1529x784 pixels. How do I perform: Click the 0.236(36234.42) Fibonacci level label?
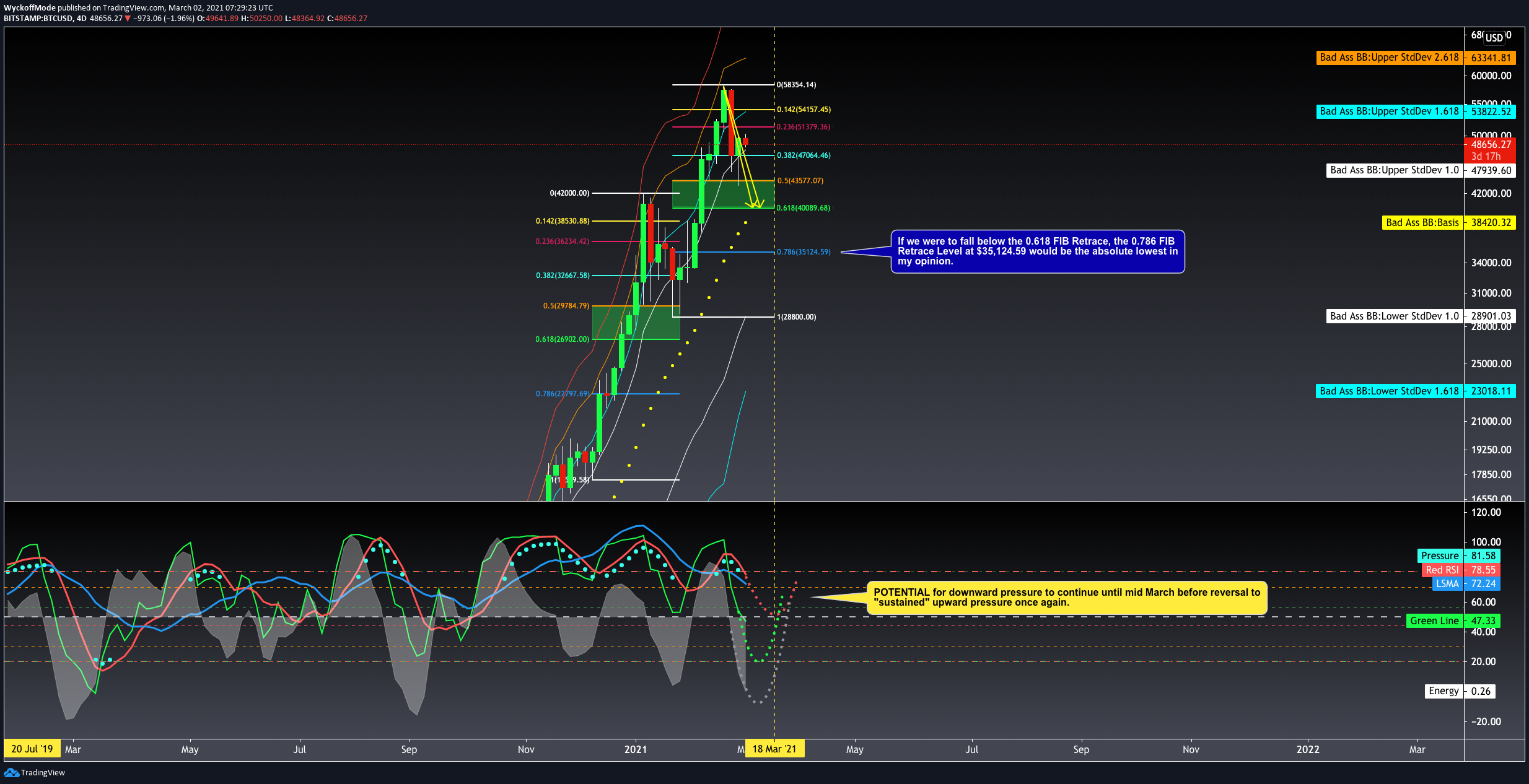(x=563, y=242)
